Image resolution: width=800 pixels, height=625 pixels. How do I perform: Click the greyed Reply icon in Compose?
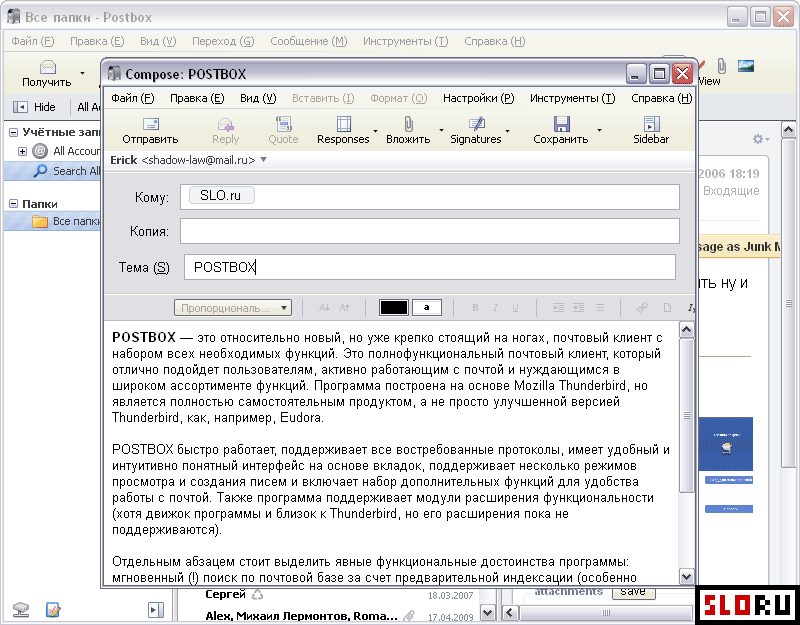pos(226,131)
